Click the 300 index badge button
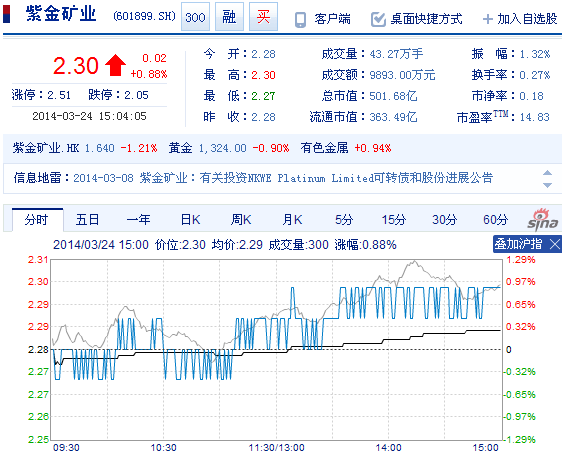The height and width of the screenshot is (452, 562). 195,17
